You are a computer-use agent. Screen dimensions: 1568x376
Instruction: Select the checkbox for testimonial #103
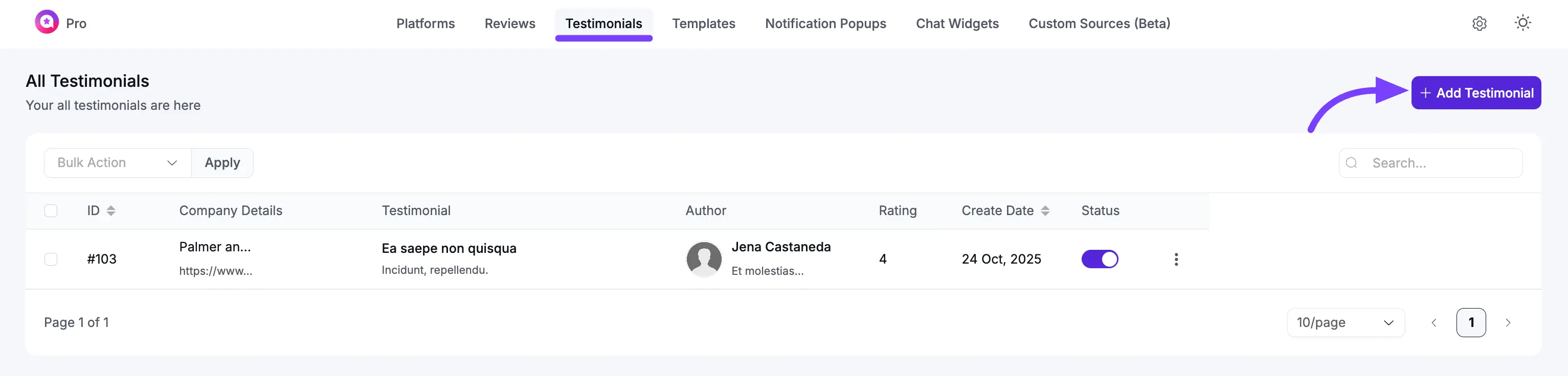[x=51, y=259]
